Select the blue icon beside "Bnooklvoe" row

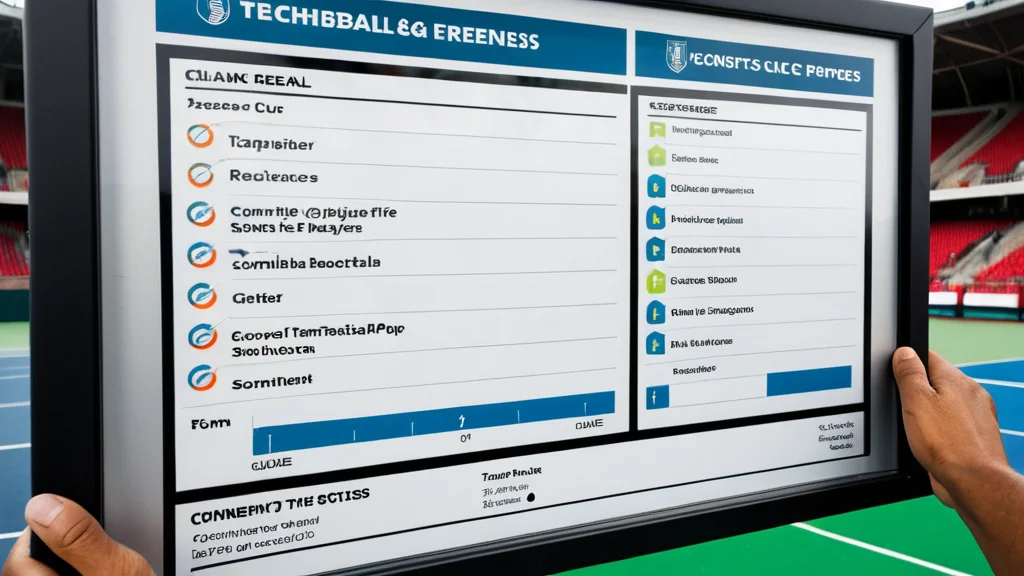656,217
